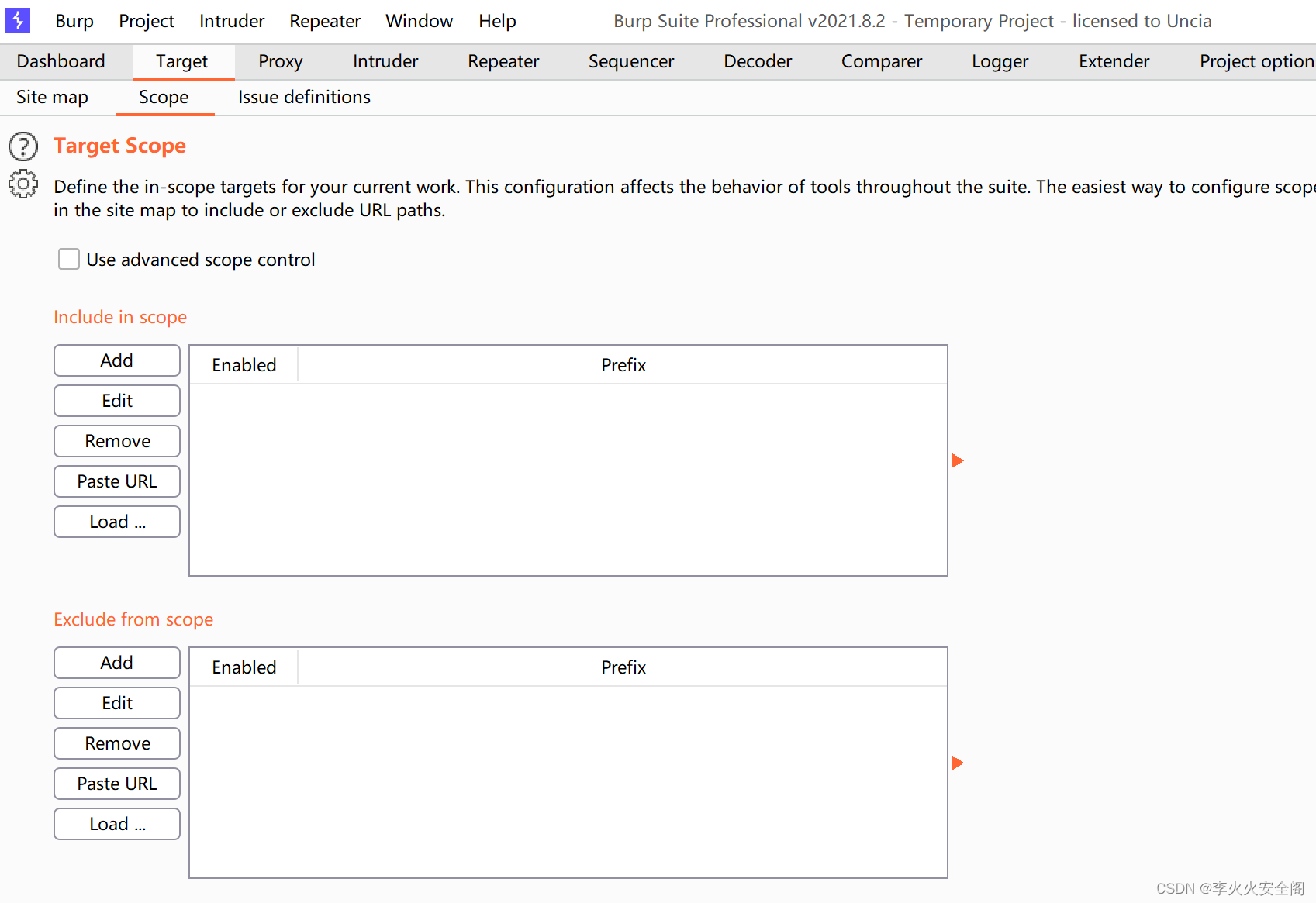Click Remove under Exclude from scope
The height and width of the screenshot is (903, 1316).
117,743
